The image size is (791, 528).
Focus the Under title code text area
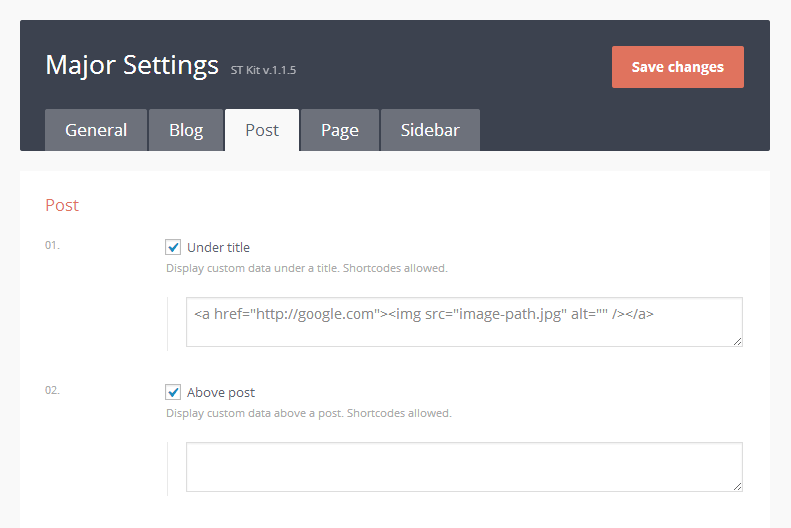click(x=464, y=322)
